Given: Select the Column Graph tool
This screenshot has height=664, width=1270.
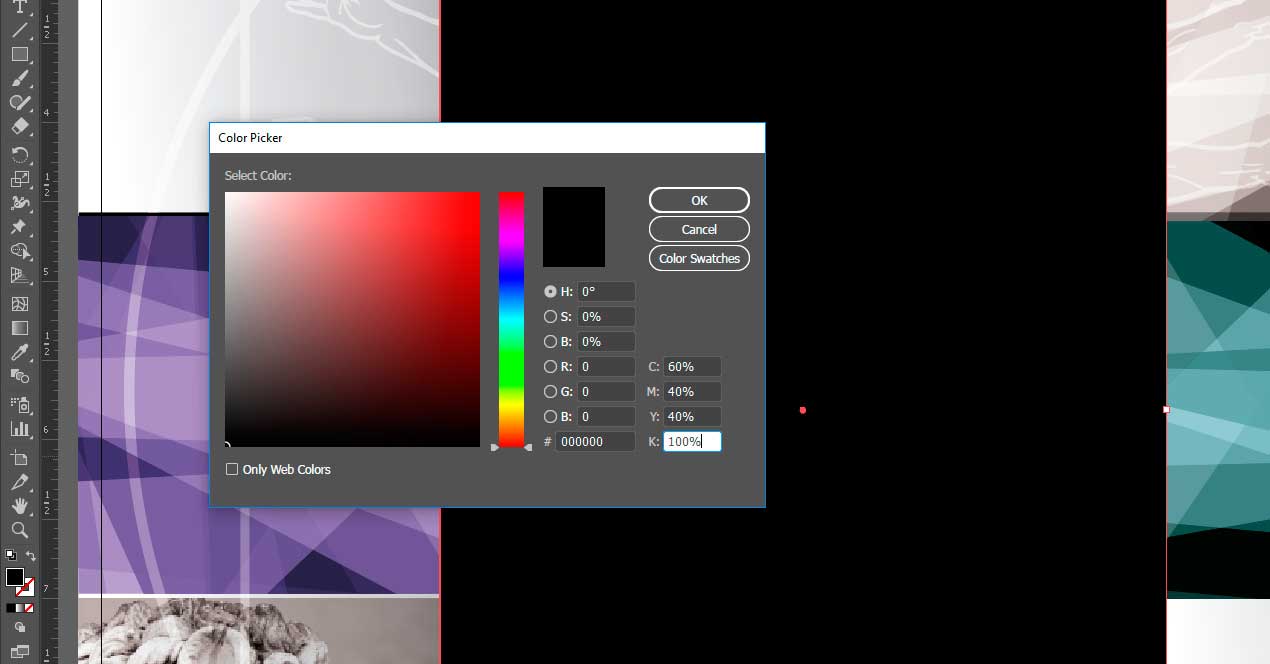Looking at the screenshot, I should pos(19,429).
